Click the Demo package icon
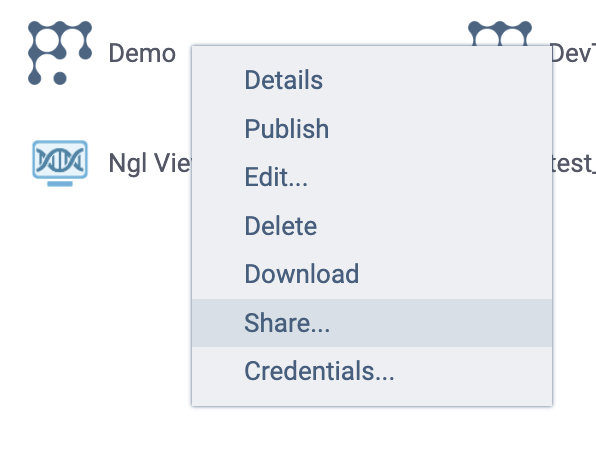 (x=60, y=53)
